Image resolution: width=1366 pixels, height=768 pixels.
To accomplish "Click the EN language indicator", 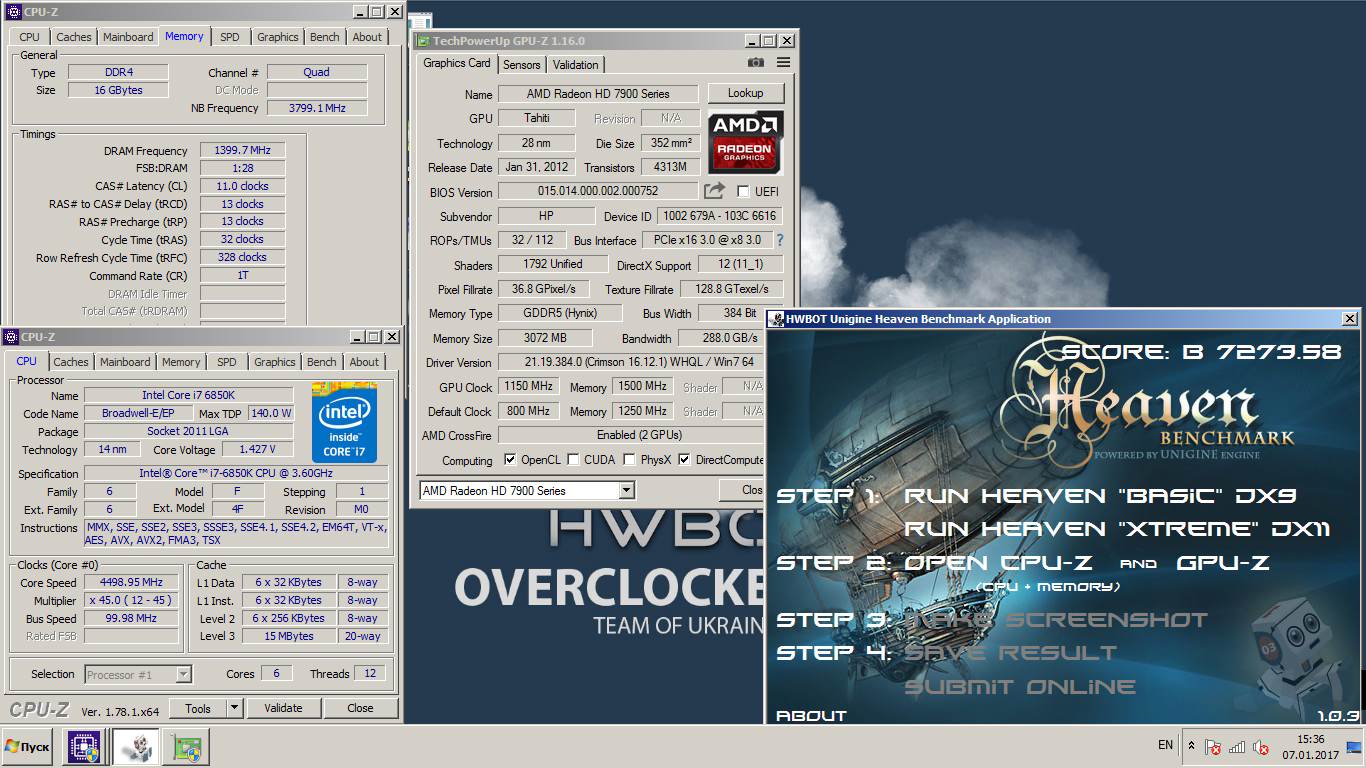I will tap(1165, 745).
